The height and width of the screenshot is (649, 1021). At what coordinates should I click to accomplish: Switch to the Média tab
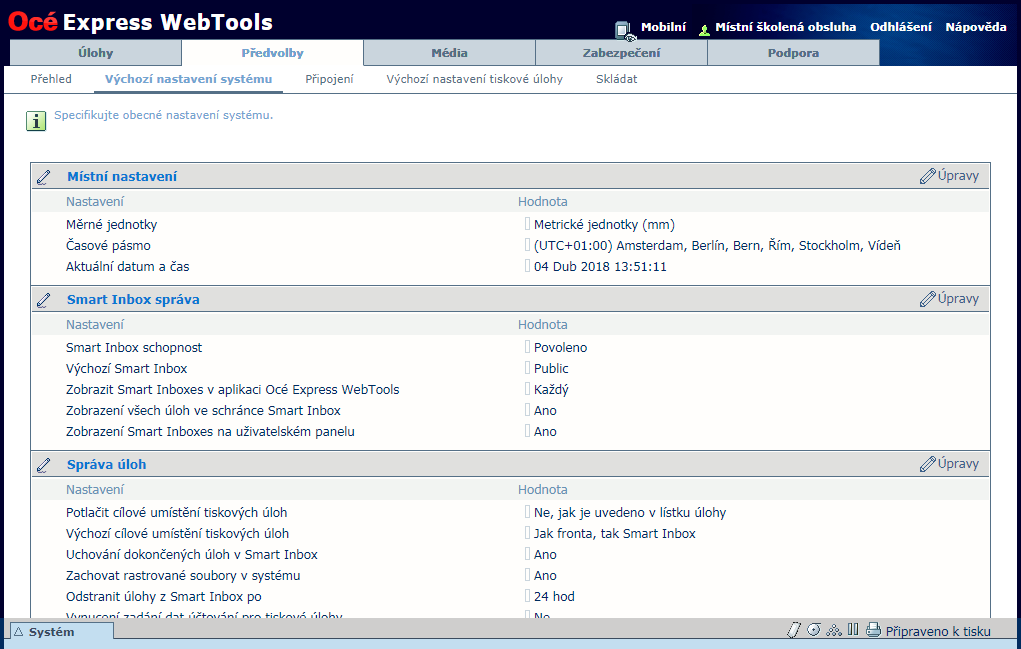tap(449, 53)
